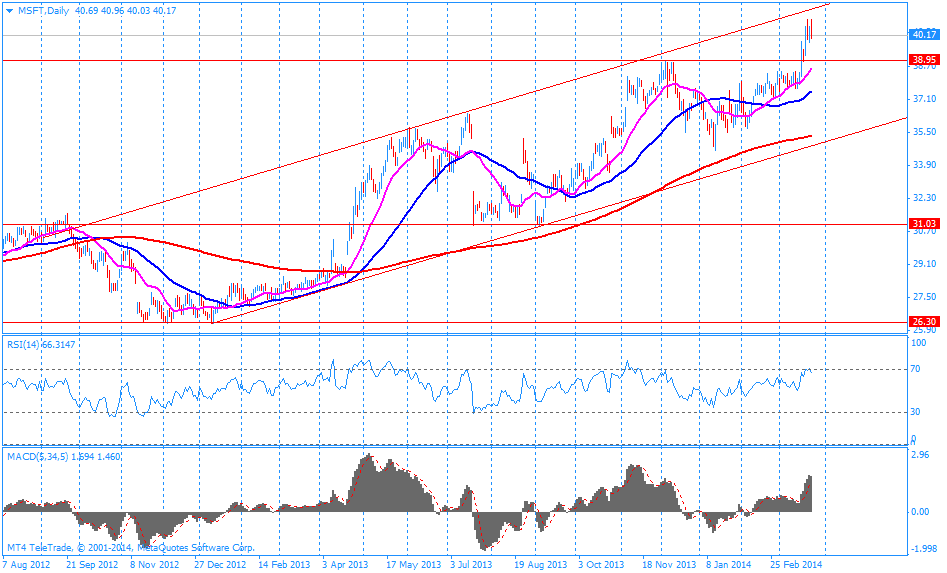Click the 33.90 value on price axis

(925, 165)
